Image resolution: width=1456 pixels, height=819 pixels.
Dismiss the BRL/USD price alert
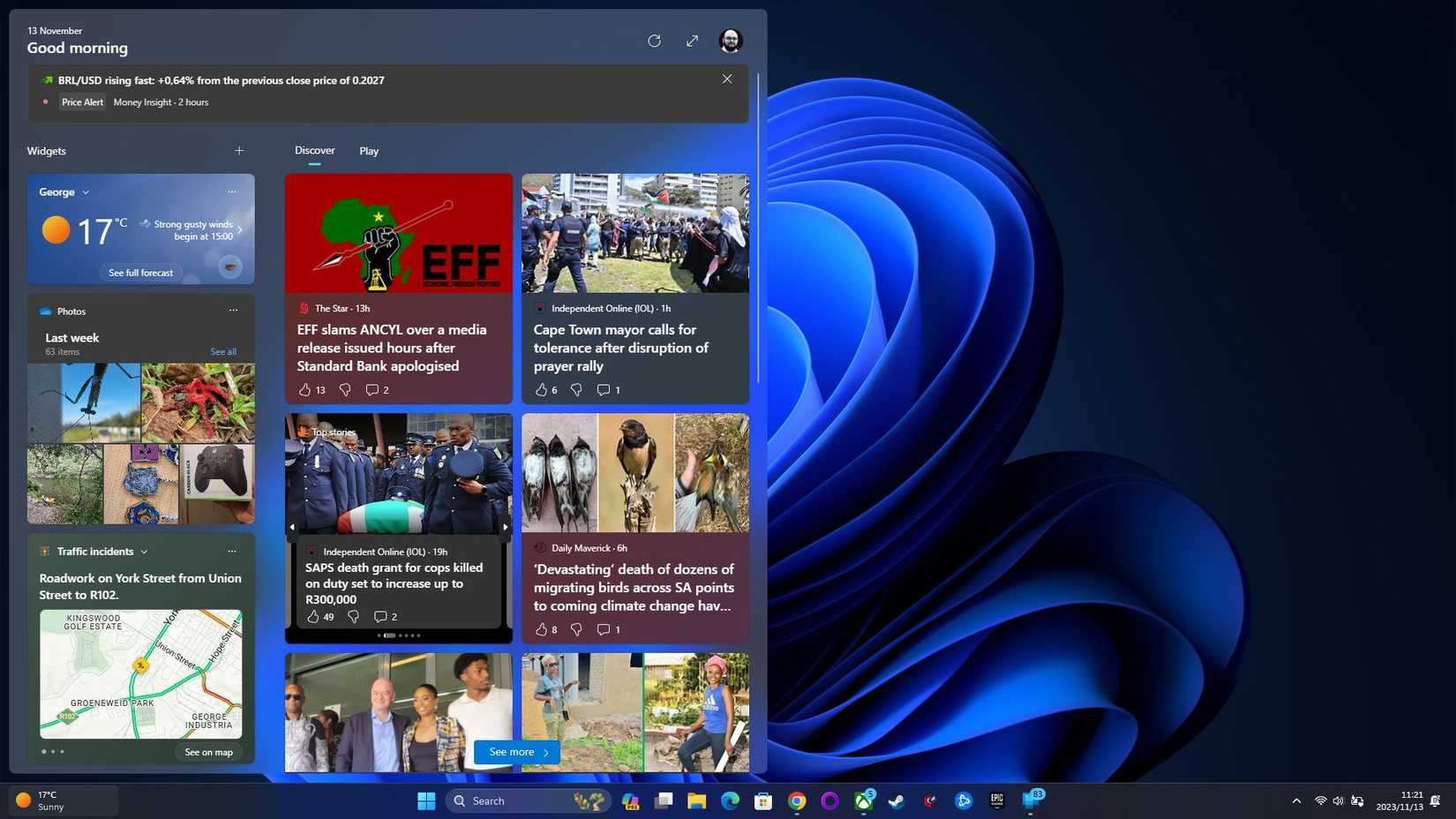[726, 79]
